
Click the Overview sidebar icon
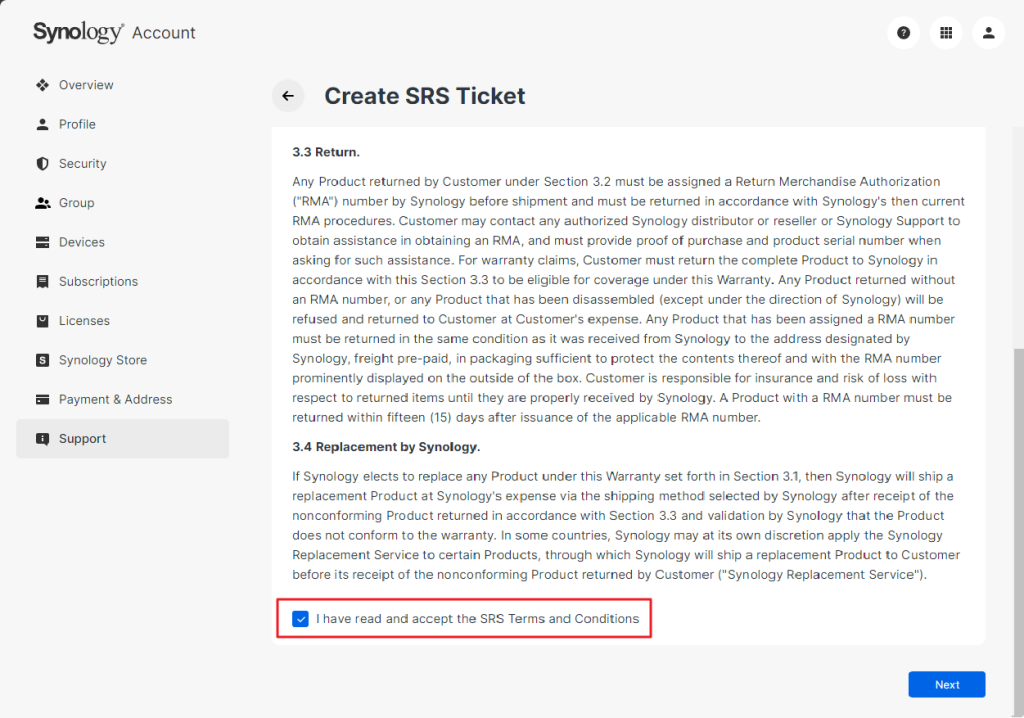tap(42, 85)
